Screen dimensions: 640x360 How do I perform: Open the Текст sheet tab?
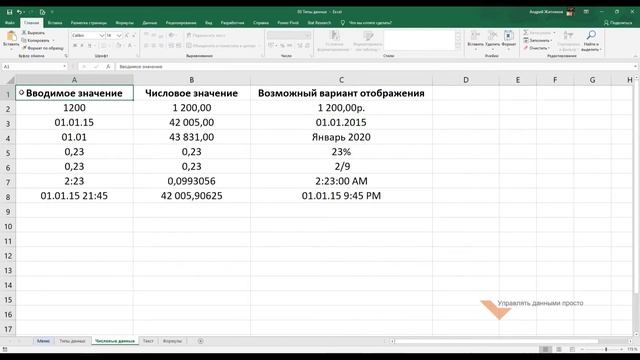coord(148,341)
